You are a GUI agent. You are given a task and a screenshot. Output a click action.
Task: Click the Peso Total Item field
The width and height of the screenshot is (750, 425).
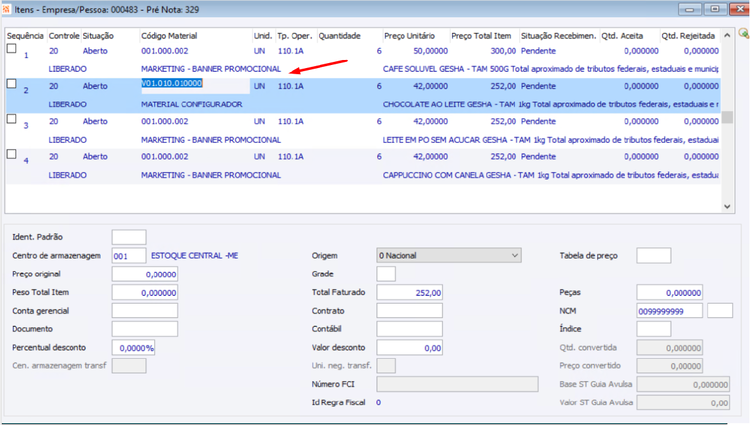pyautogui.click(x=145, y=292)
